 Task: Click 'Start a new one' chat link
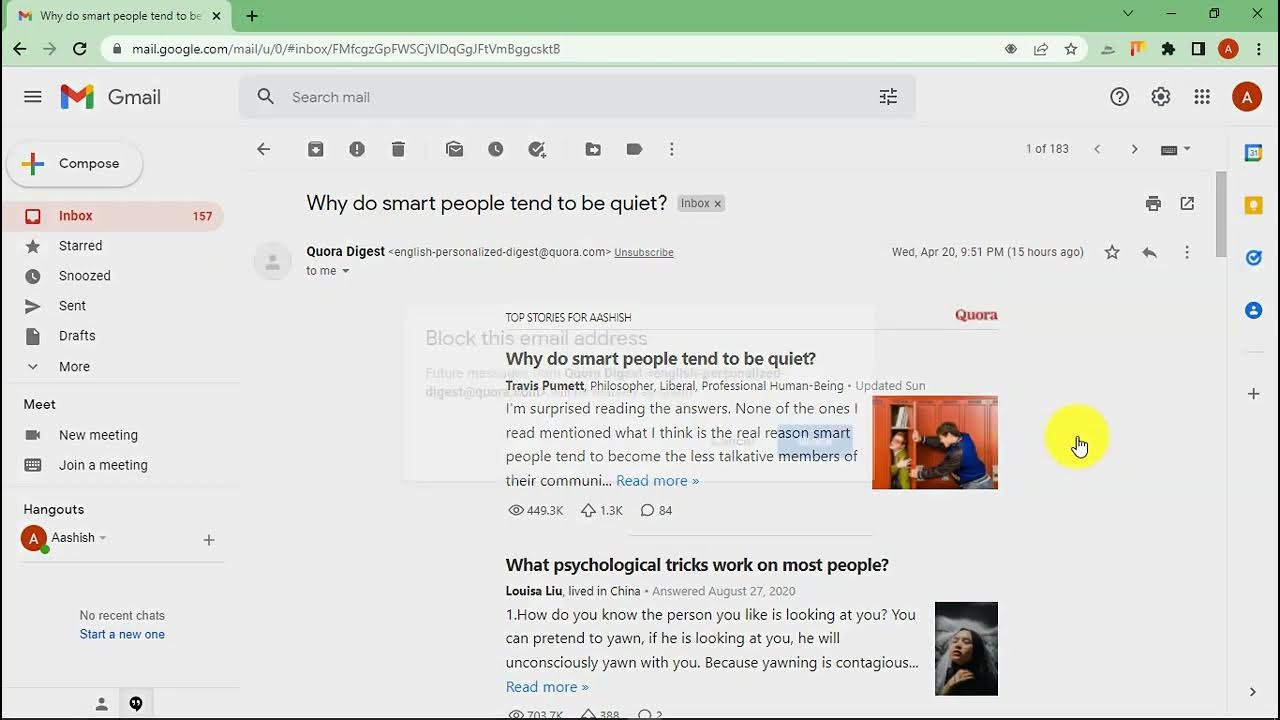[122, 634]
